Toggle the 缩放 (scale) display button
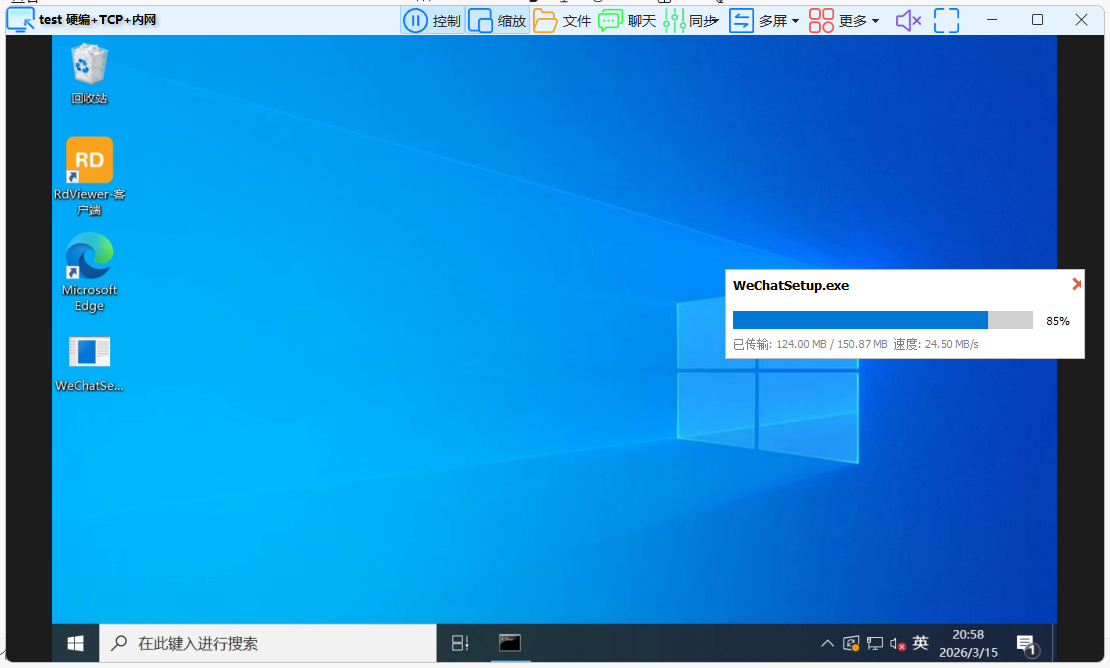Screen dimensions: 1110x668 (497, 20)
